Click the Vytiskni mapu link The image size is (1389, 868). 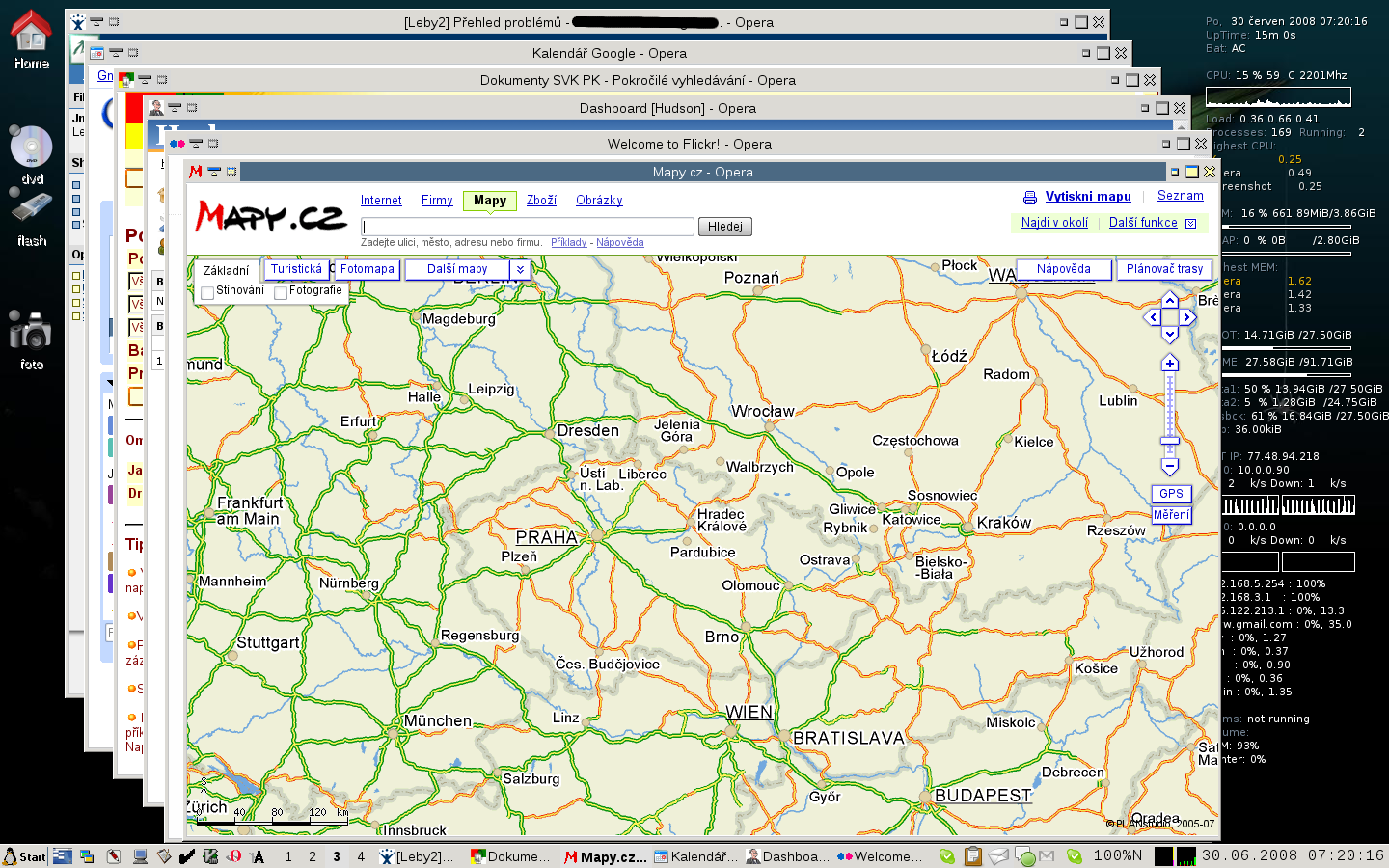point(1088,197)
